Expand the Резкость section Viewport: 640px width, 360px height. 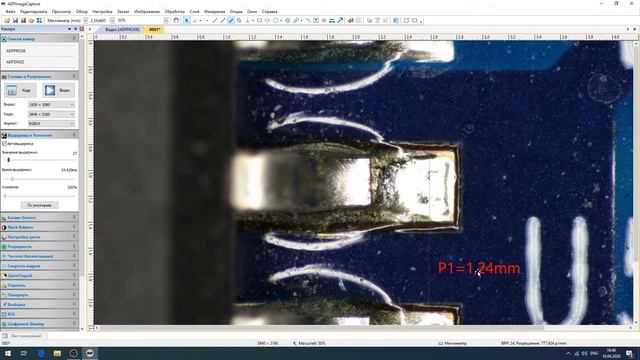pyautogui.click(x=39, y=247)
